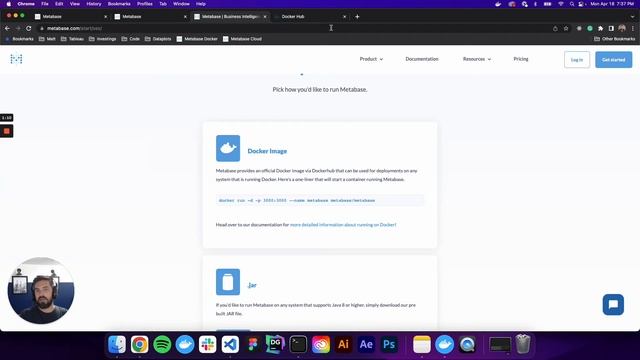Reload the page in Chrome
The image size is (640, 360).
point(29,28)
